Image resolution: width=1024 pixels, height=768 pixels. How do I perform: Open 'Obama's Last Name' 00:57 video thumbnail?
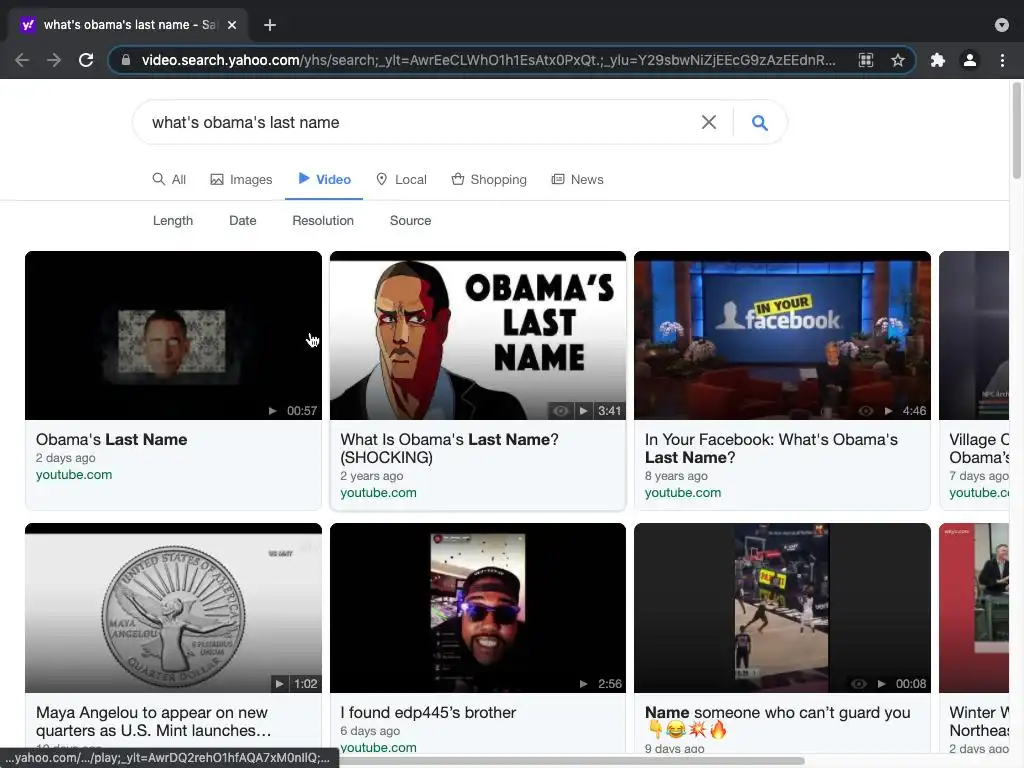pyautogui.click(x=173, y=335)
